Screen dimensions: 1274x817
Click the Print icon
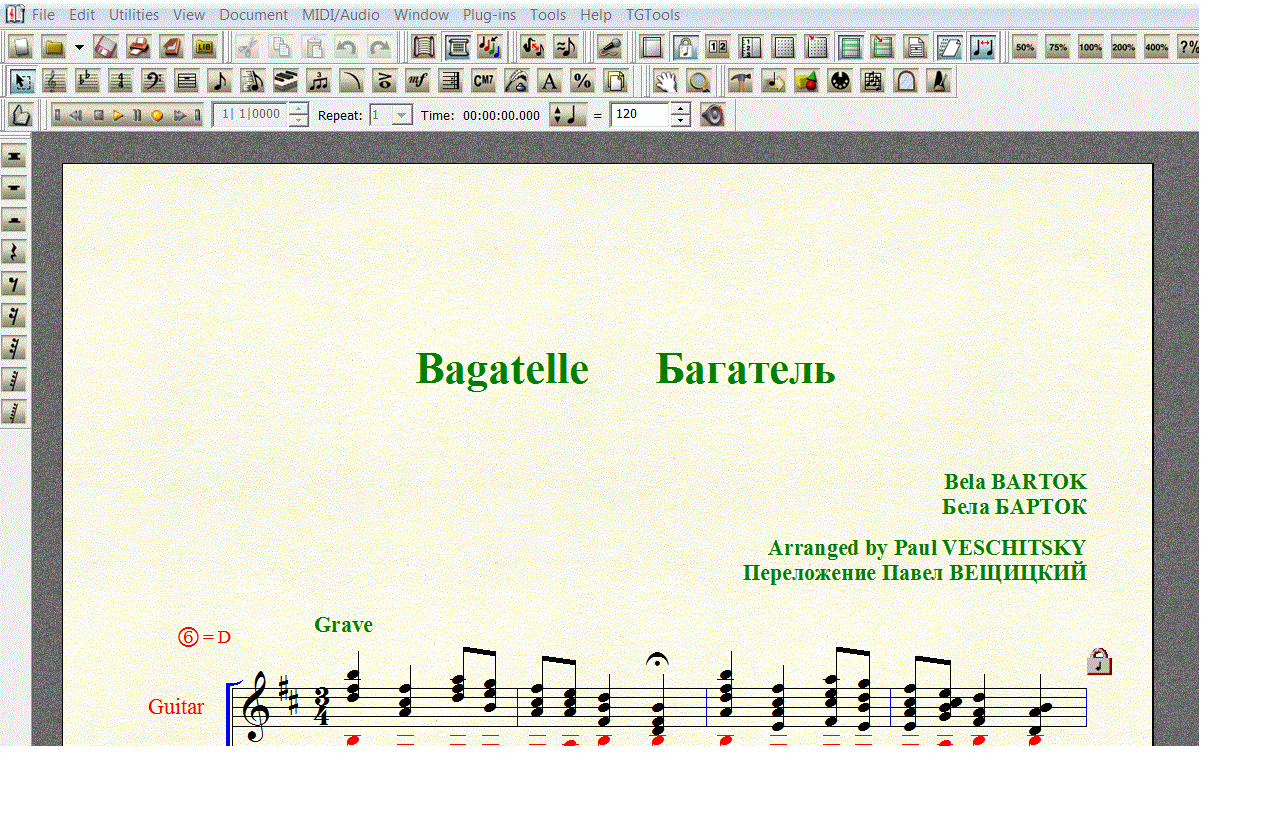[139, 47]
